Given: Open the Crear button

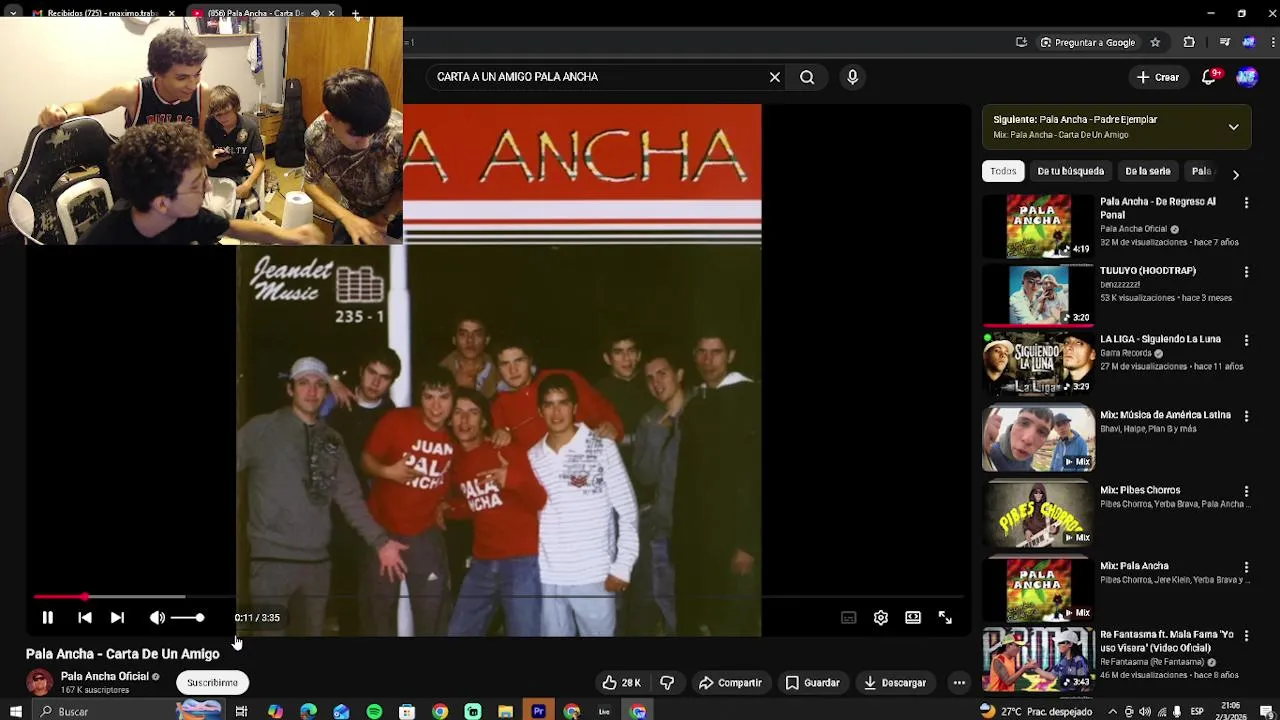Looking at the screenshot, I should pyautogui.click(x=1158, y=77).
